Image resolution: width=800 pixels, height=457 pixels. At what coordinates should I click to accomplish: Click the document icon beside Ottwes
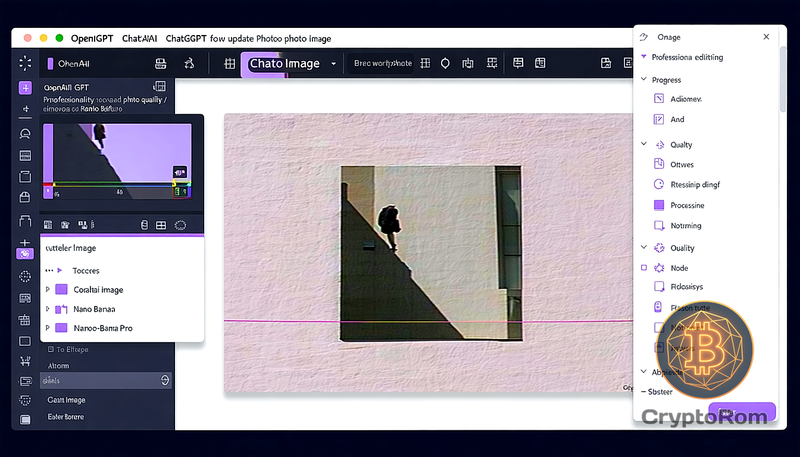(659, 164)
